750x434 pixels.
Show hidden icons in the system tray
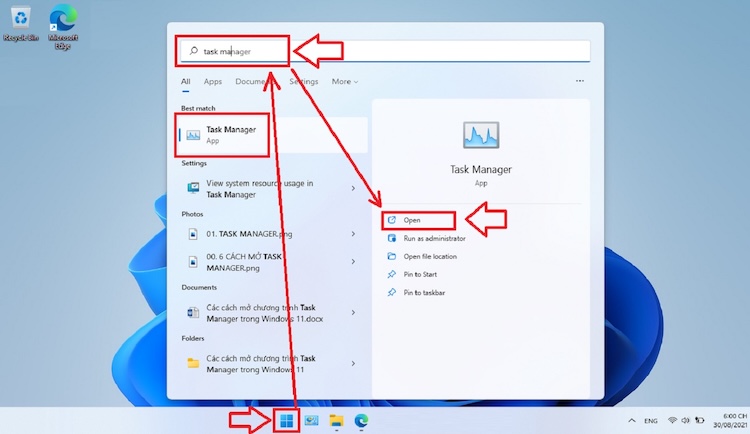(631, 420)
